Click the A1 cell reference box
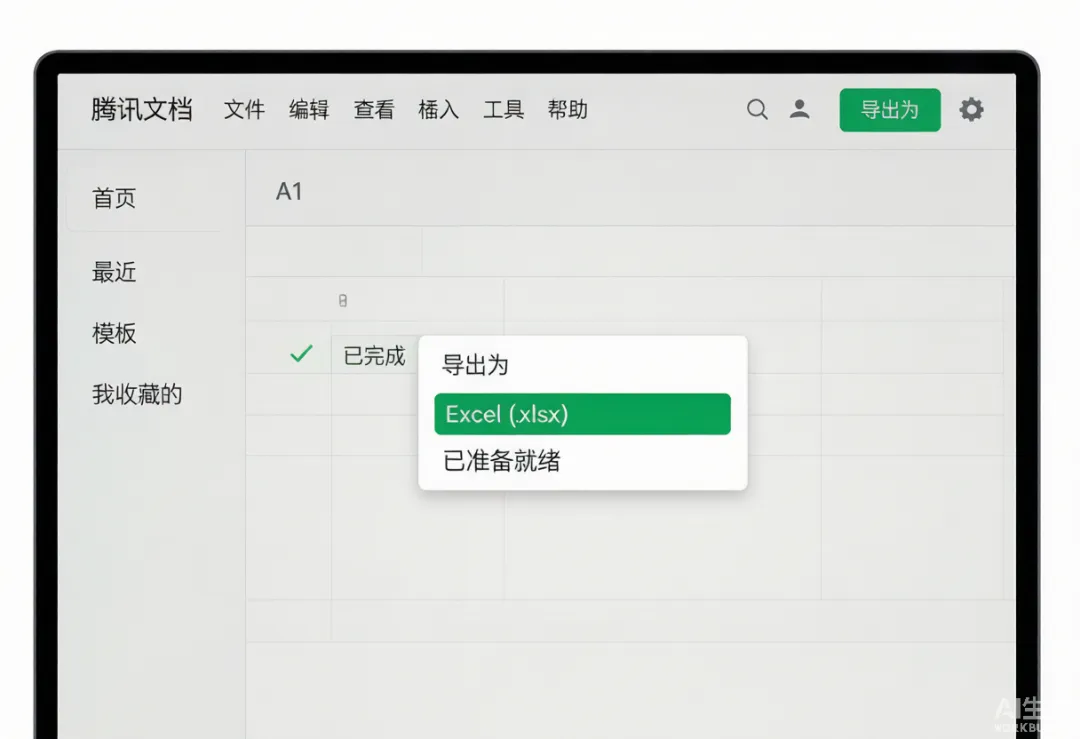The height and width of the screenshot is (739, 1080). click(x=289, y=191)
